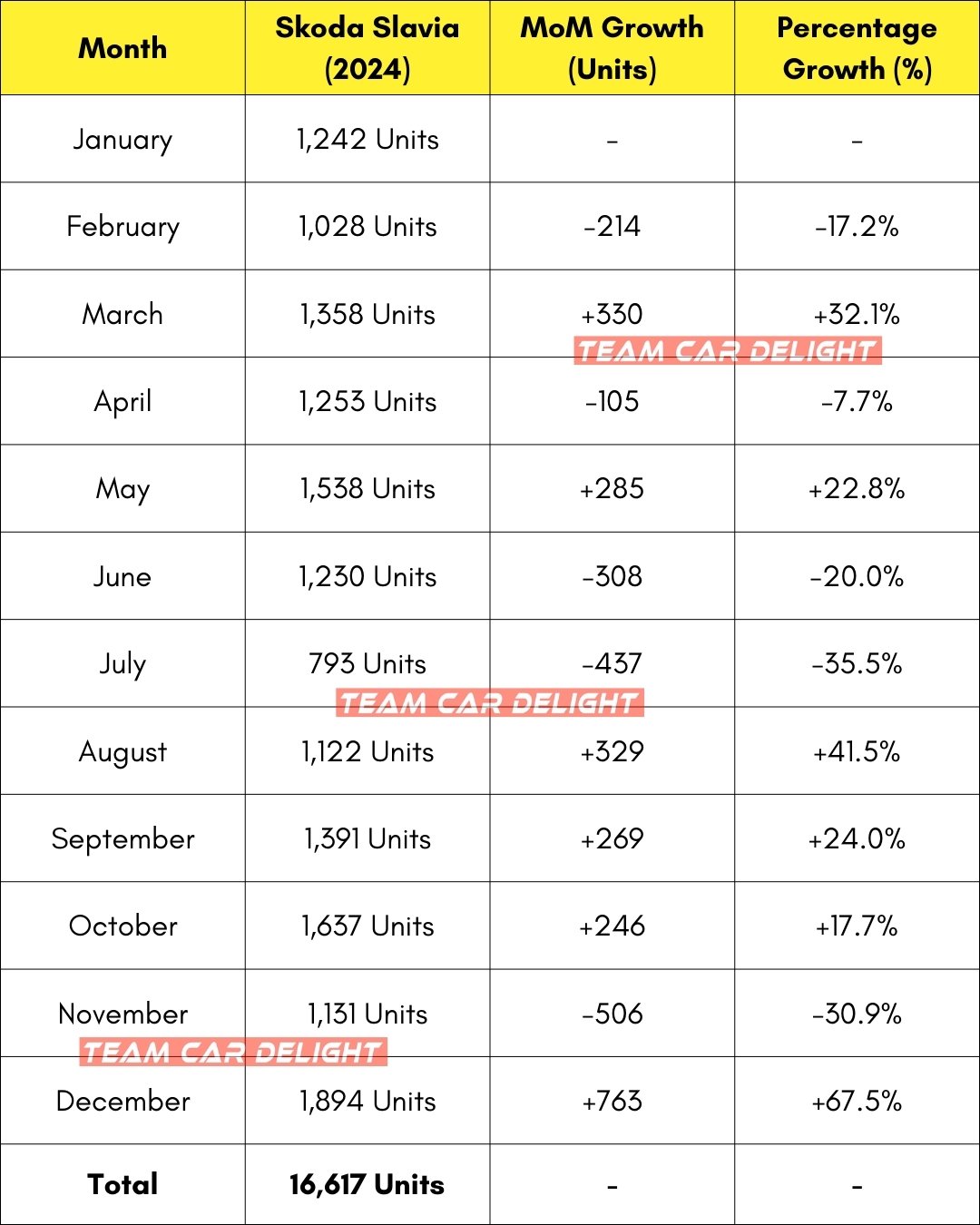Select the Skoda Slavia (2024) header cell
The width and height of the screenshot is (980, 1225).
click(367, 48)
